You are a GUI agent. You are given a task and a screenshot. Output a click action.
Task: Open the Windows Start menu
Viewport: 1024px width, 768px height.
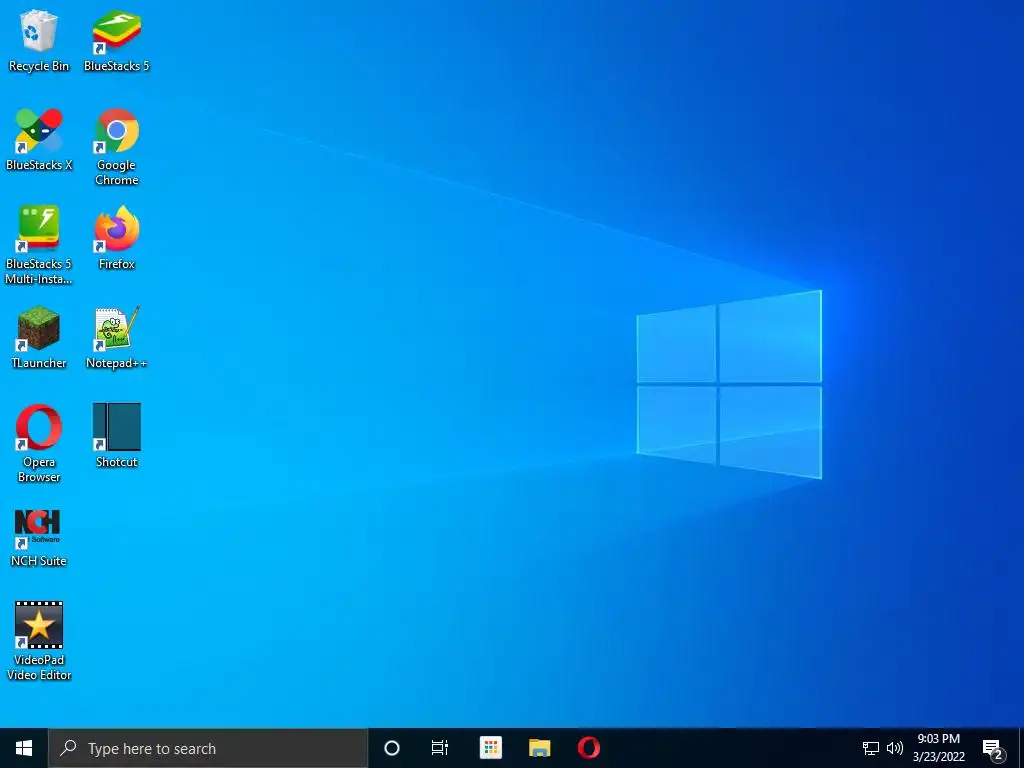24,748
